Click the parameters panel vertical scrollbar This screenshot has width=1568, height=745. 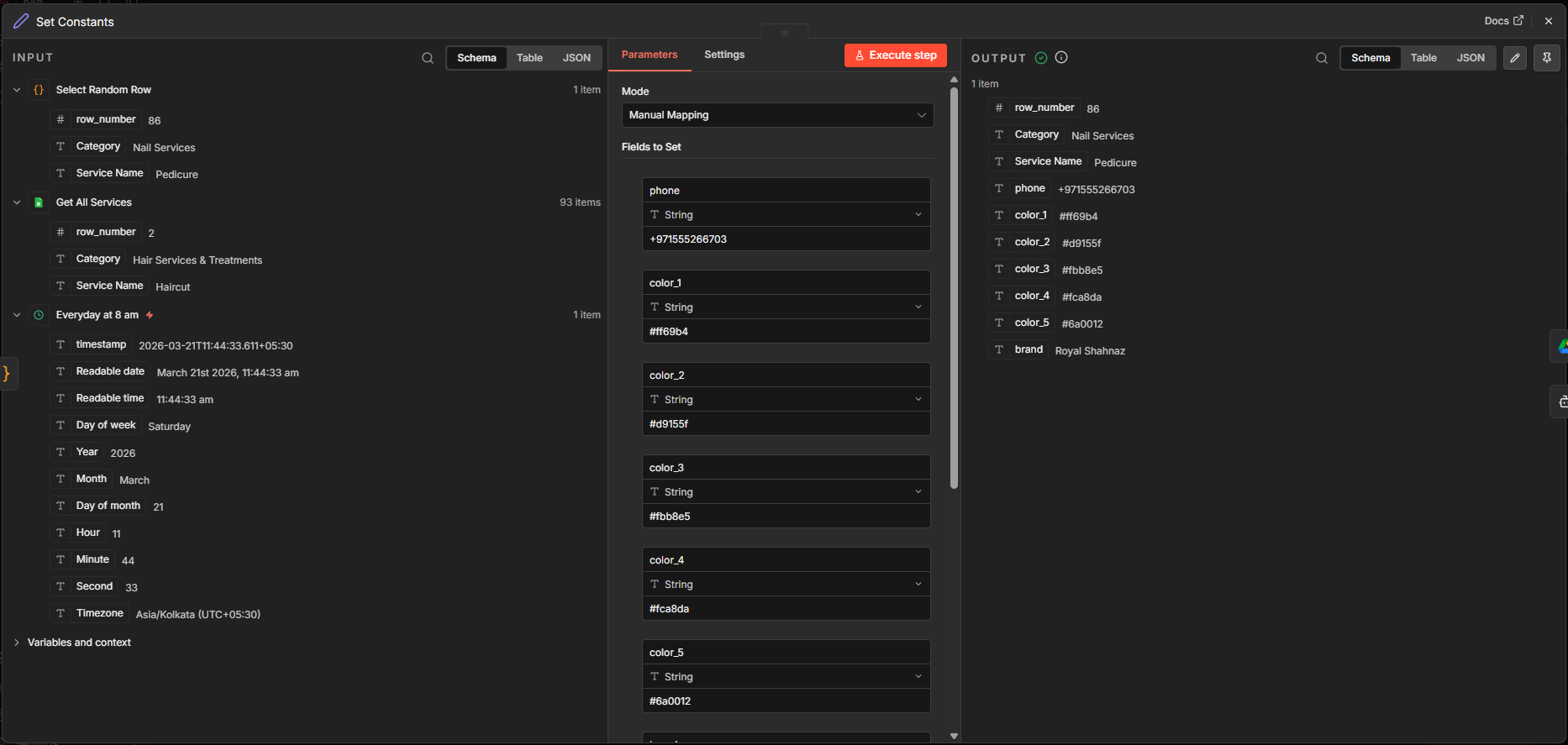coord(954,286)
